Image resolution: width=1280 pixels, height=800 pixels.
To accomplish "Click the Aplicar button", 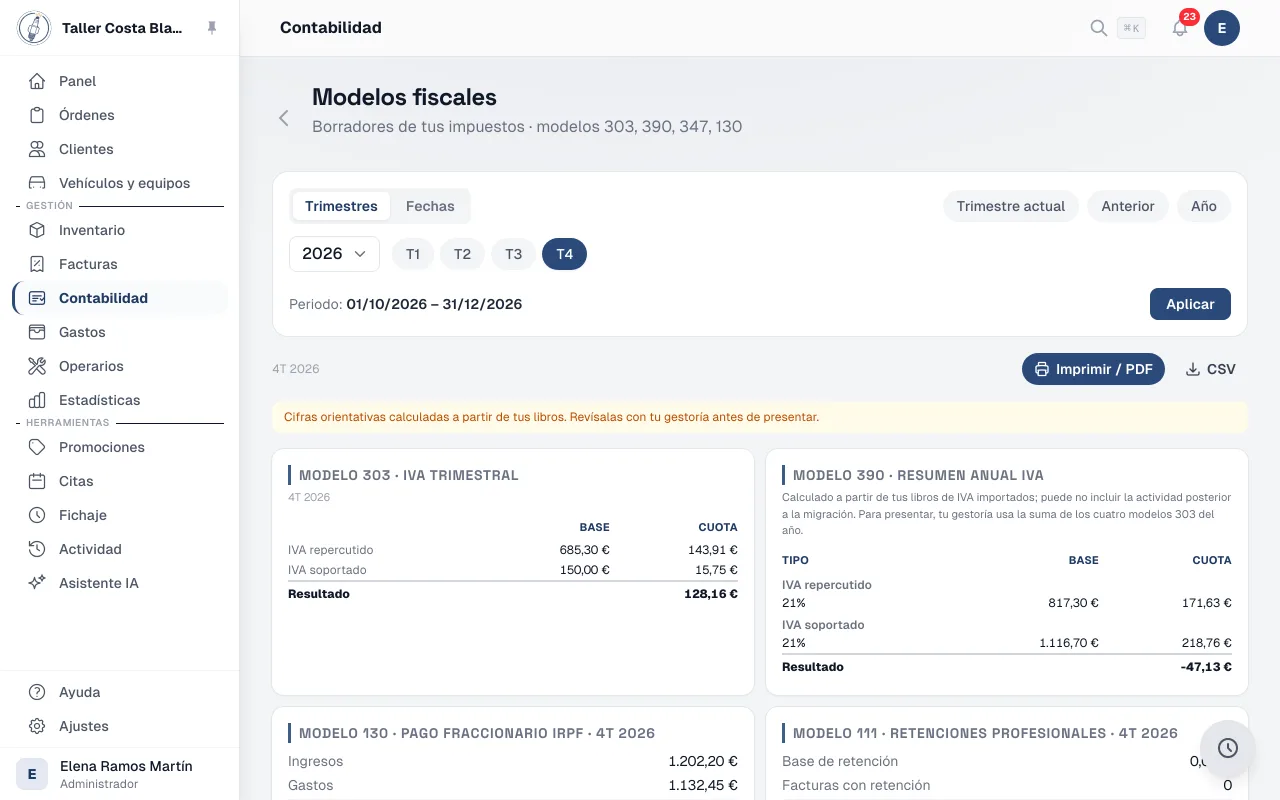I will (x=1190, y=304).
